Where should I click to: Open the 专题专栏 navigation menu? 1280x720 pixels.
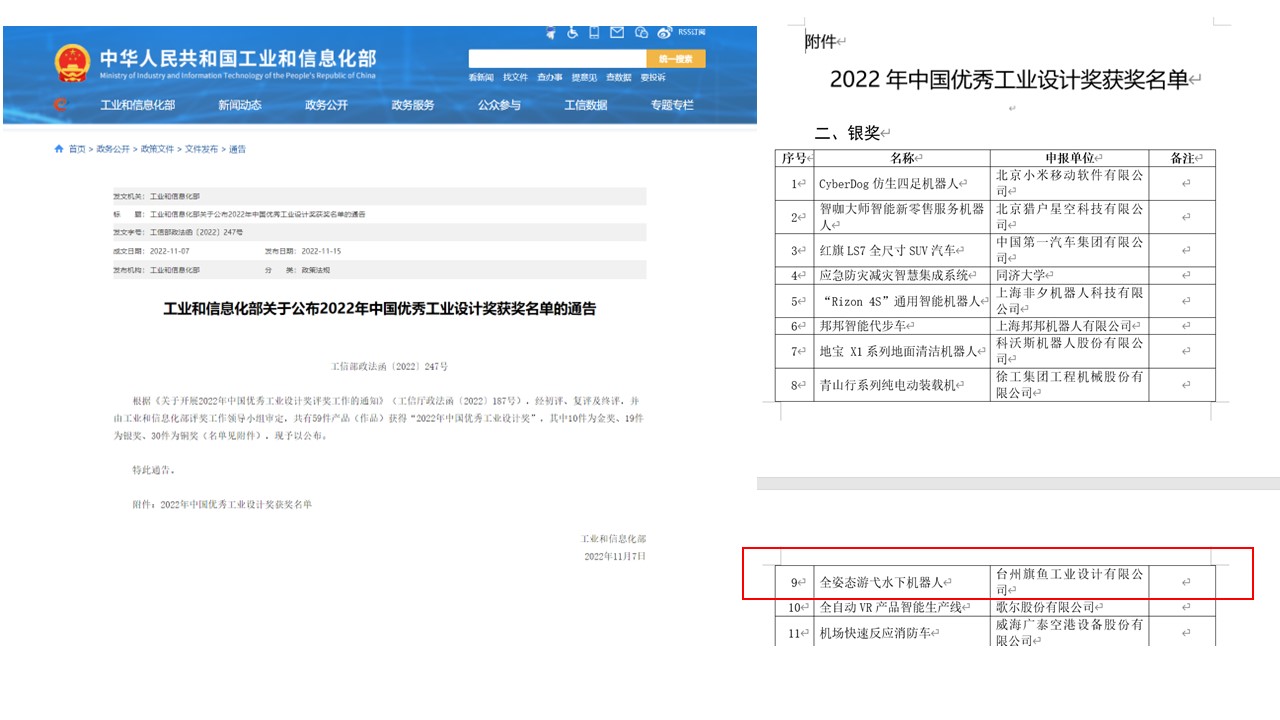672,105
